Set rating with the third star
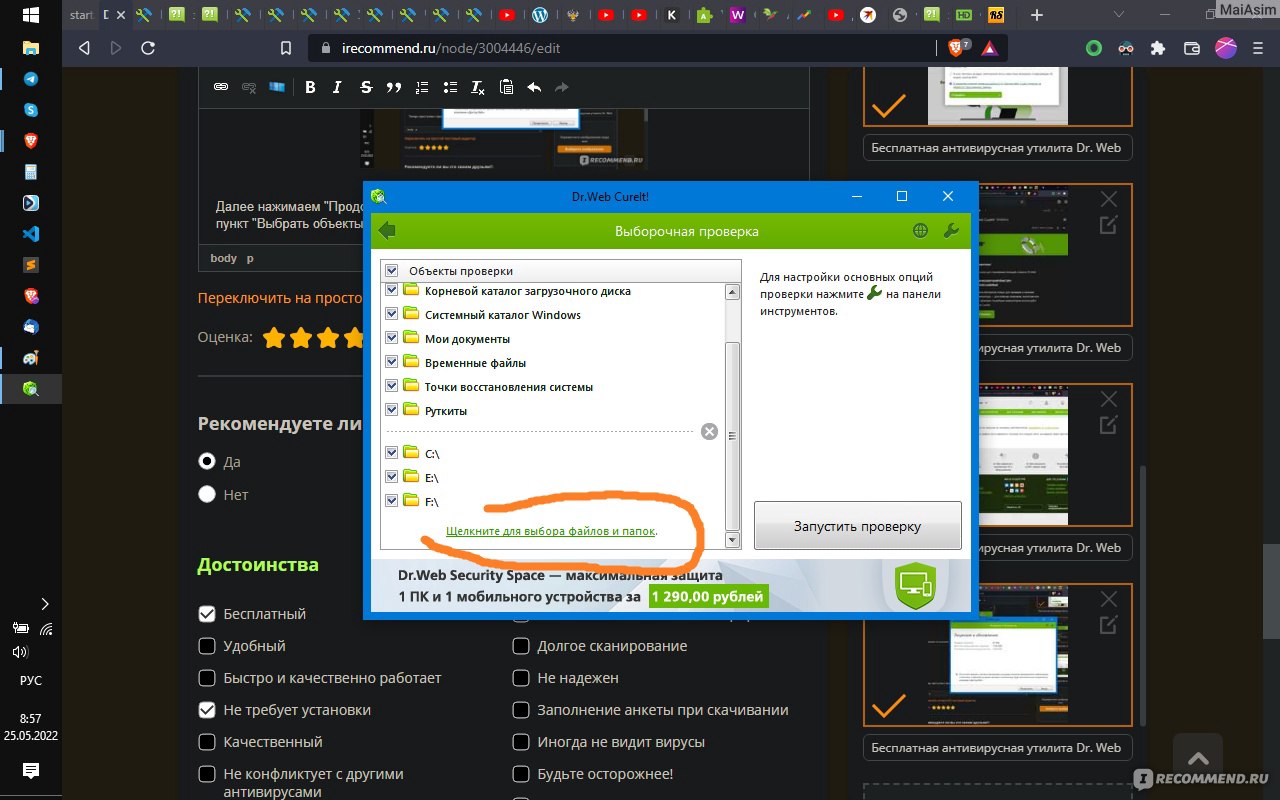 (328, 338)
